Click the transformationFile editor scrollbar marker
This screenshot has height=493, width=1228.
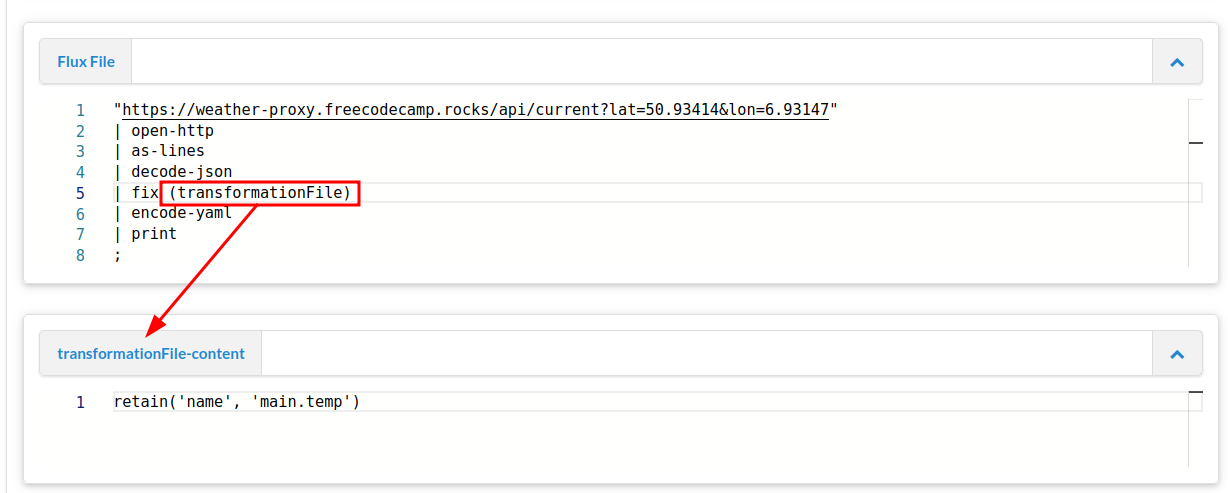pyautogui.click(x=1195, y=393)
